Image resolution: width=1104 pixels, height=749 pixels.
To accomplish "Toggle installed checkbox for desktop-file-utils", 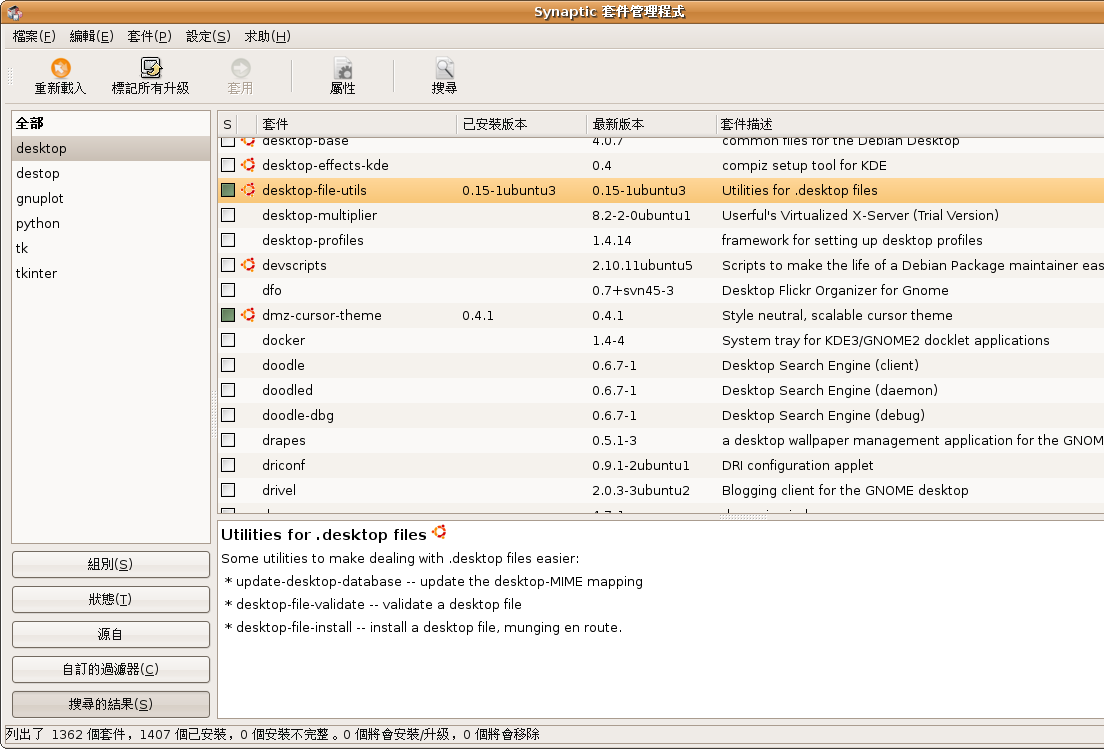I will coord(228,190).
